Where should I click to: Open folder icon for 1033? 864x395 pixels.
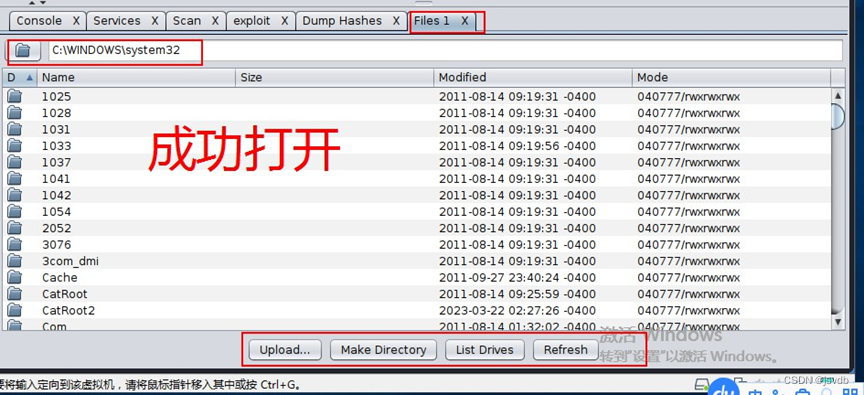(14, 146)
